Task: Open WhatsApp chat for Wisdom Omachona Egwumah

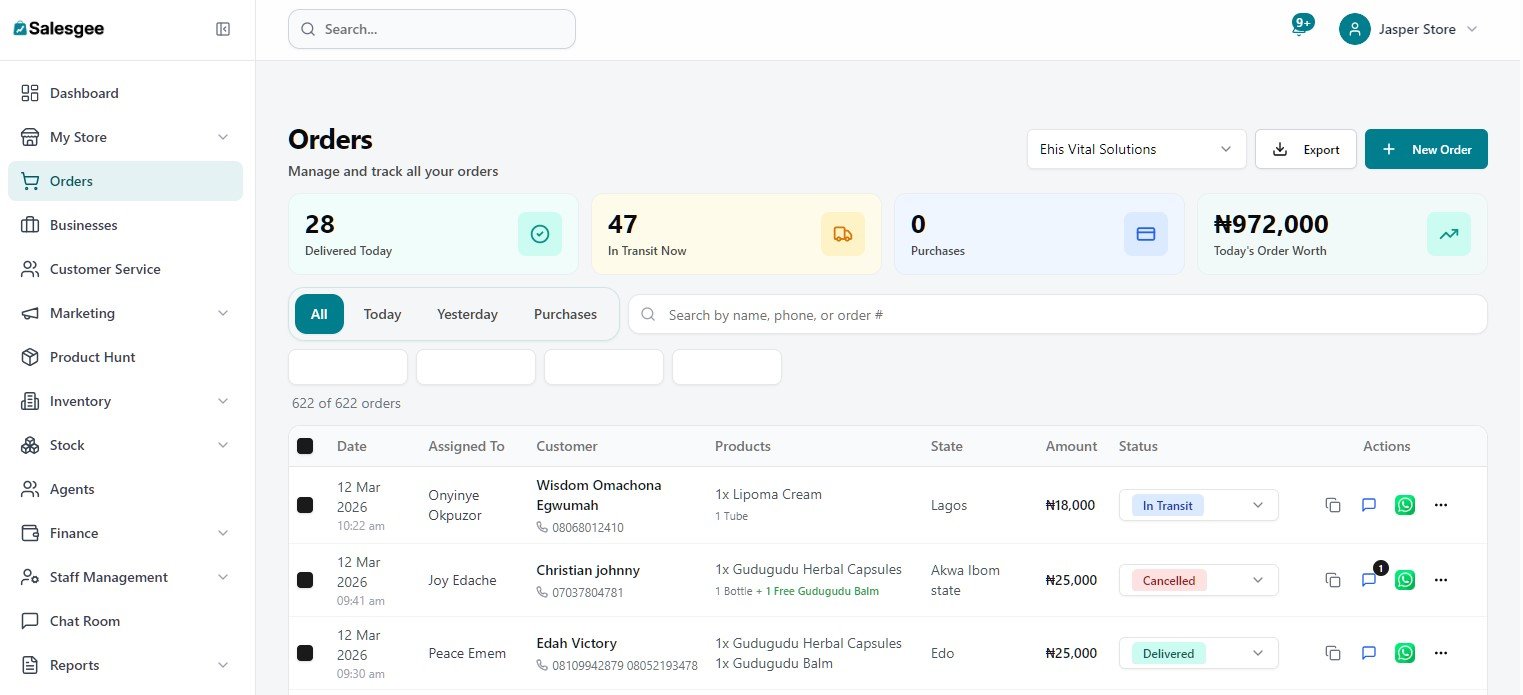Action: pyautogui.click(x=1404, y=505)
